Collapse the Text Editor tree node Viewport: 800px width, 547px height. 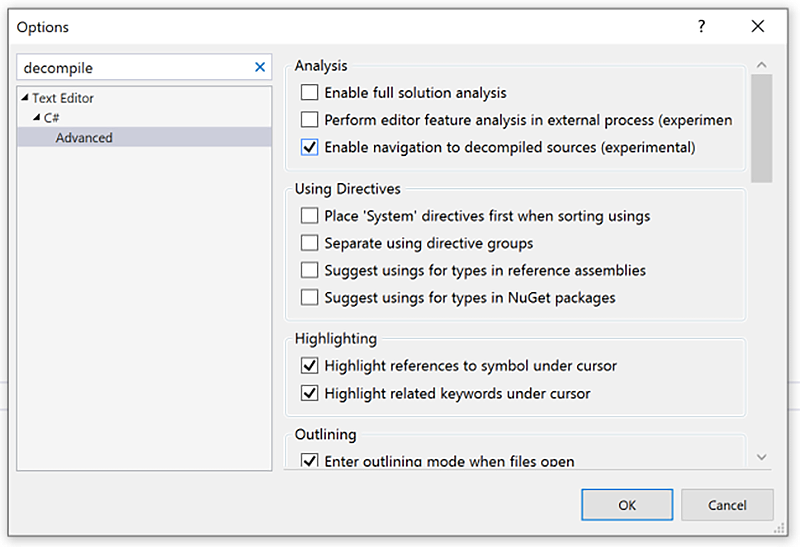pyautogui.click(x=25, y=99)
